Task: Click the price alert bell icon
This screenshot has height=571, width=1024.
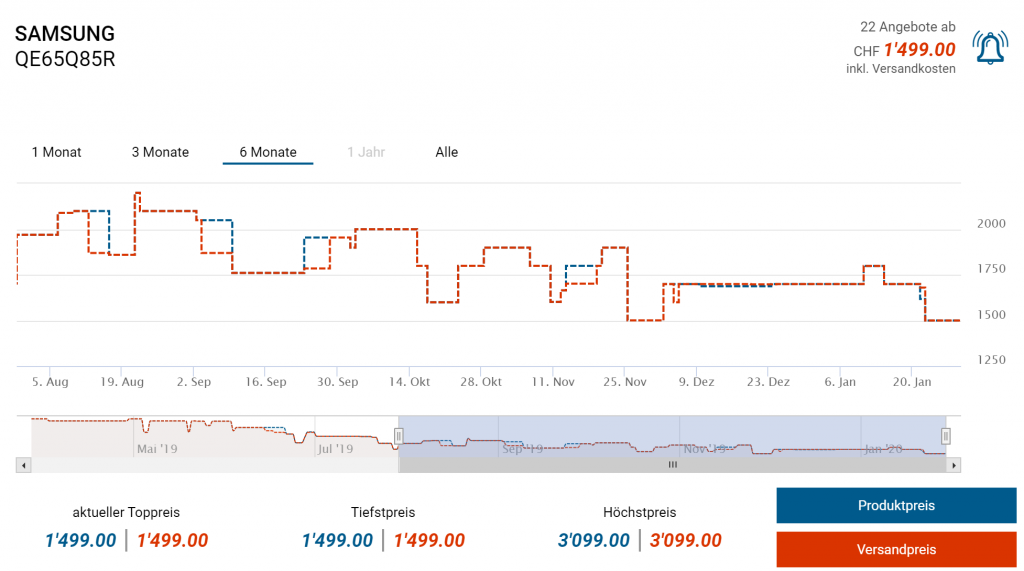Action: click(x=990, y=48)
